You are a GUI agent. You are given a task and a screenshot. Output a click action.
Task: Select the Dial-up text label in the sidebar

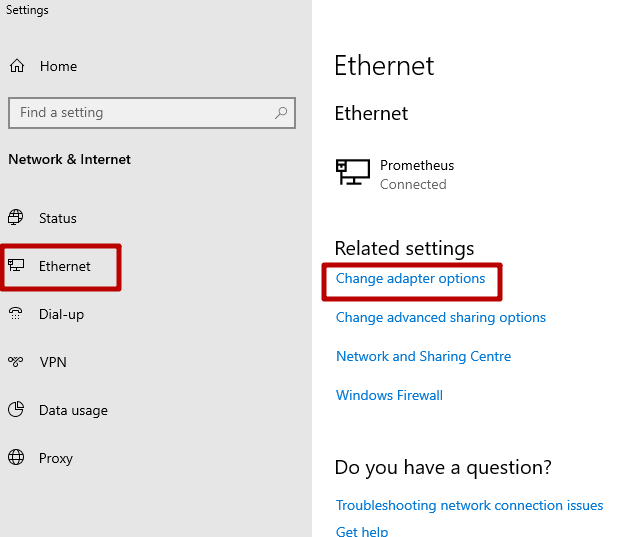point(61,314)
